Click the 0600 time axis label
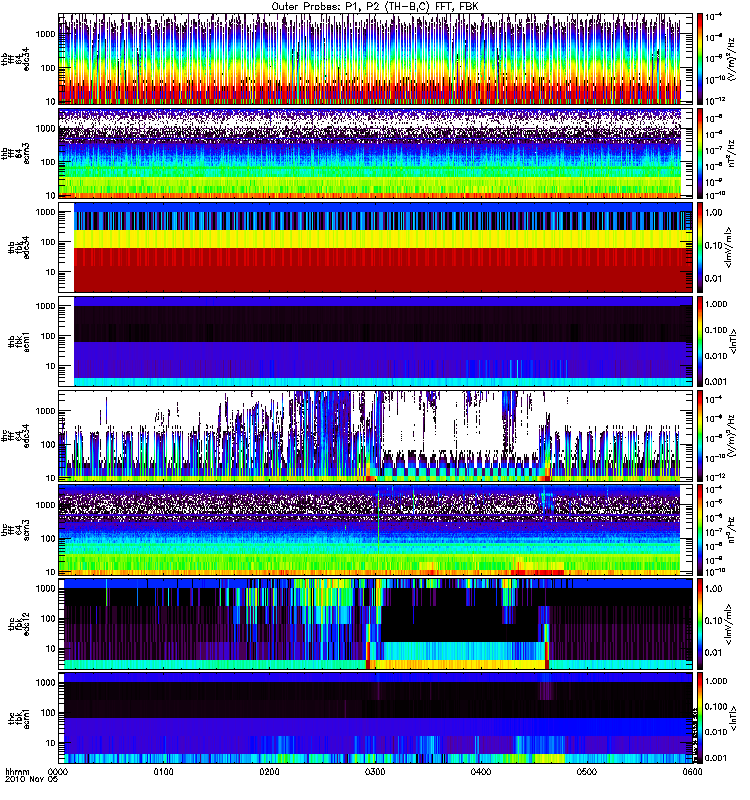 692,771
